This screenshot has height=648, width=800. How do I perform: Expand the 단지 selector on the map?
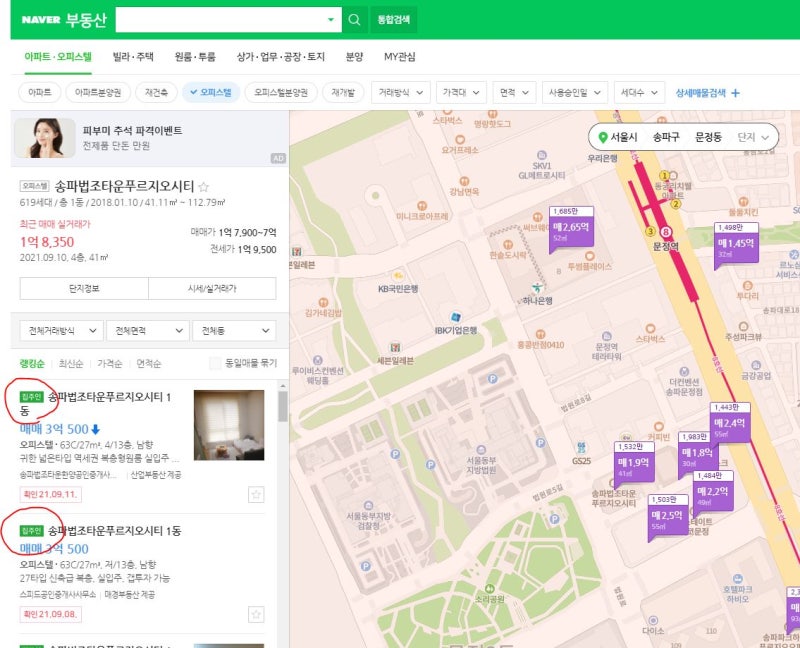click(x=753, y=137)
